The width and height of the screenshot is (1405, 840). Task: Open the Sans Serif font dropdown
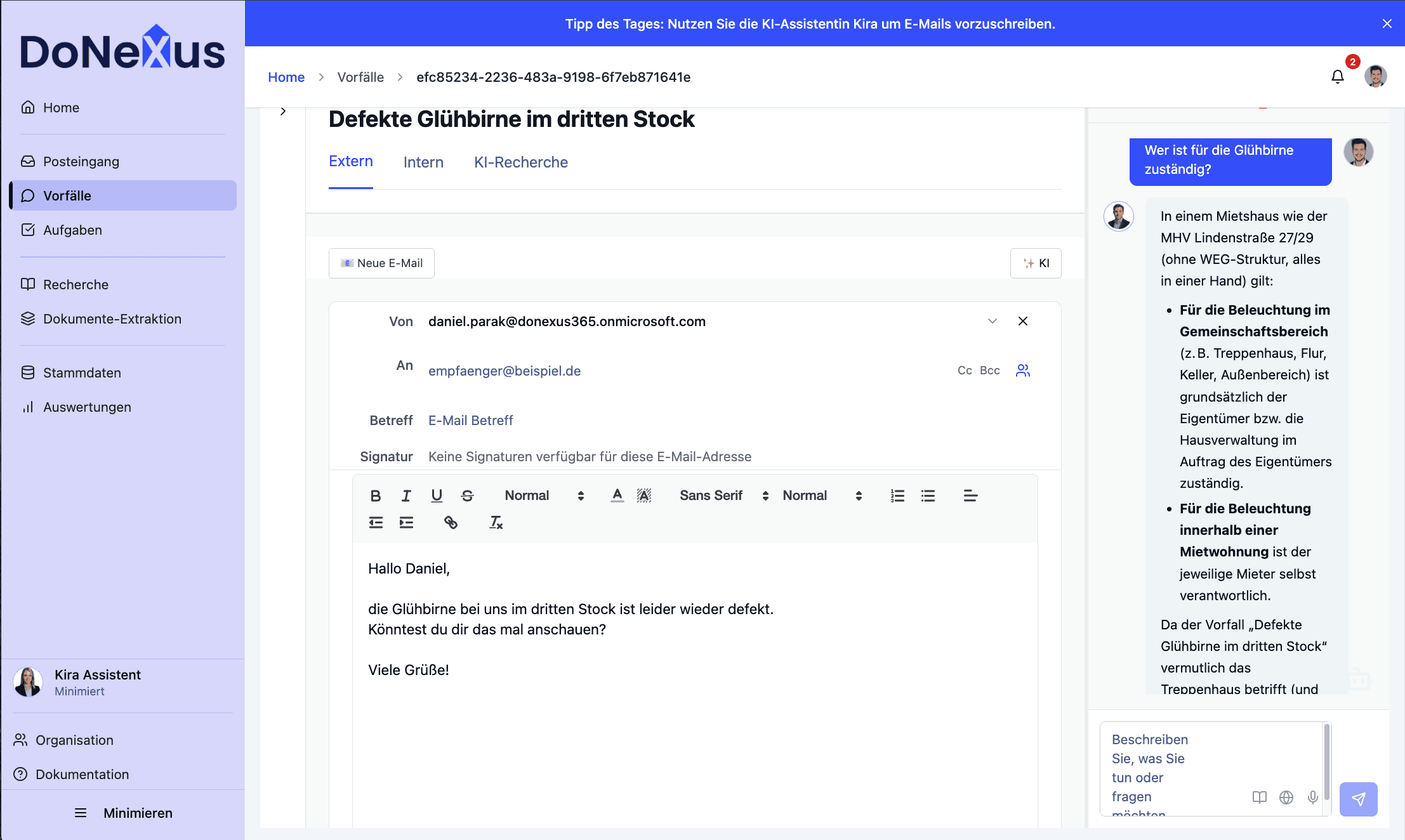(723, 495)
